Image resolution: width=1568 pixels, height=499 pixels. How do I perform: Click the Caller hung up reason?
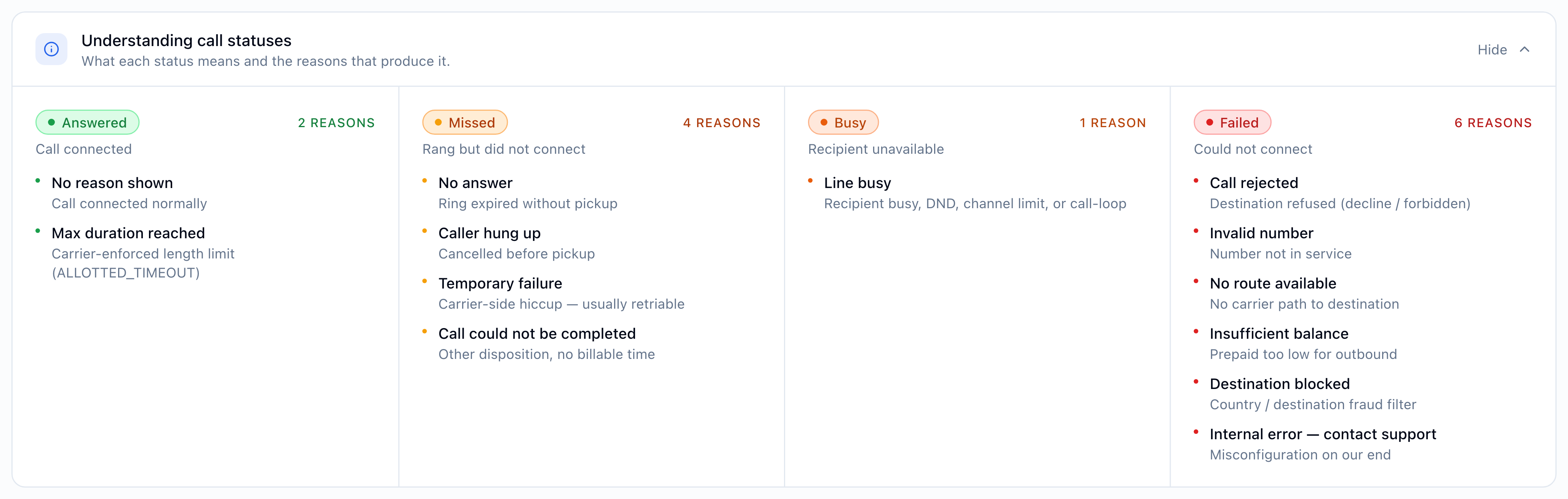[490, 233]
